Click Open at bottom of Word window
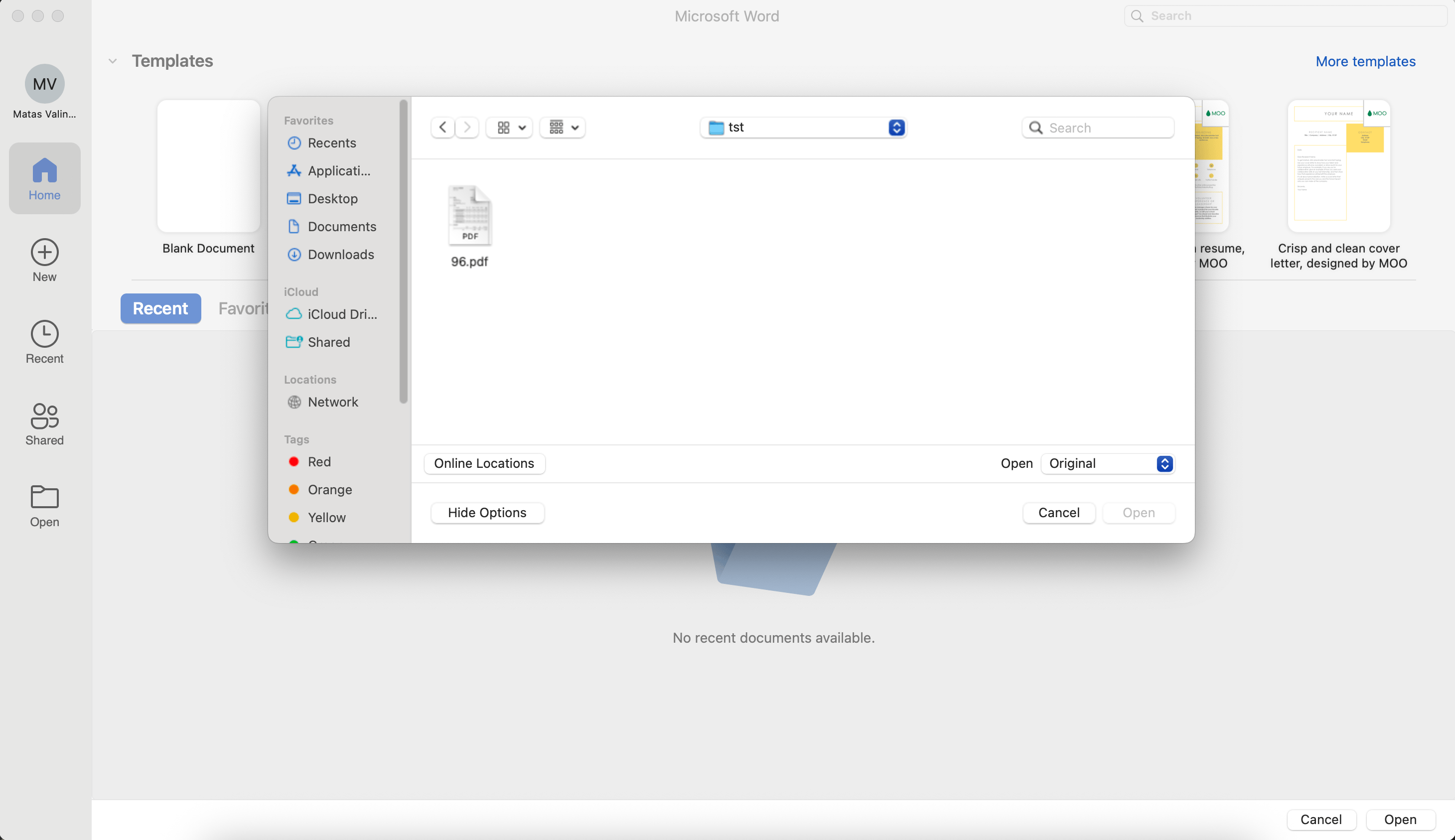The height and width of the screenshot is (840, 1455). pyautogui.click(x=1400, y=820)
